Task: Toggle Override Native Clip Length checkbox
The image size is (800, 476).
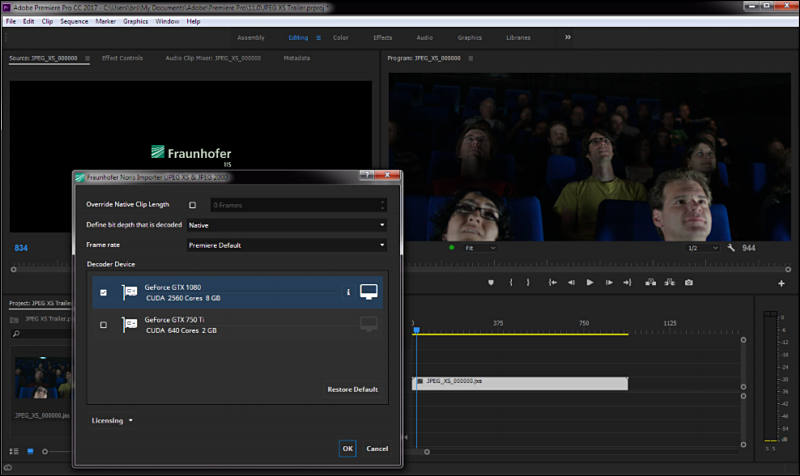Action: pyautogui.click(x=192, y=205)
